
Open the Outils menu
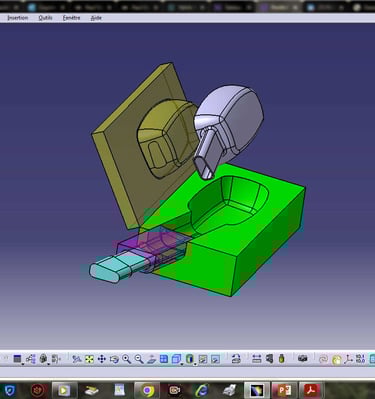[45, 18]
